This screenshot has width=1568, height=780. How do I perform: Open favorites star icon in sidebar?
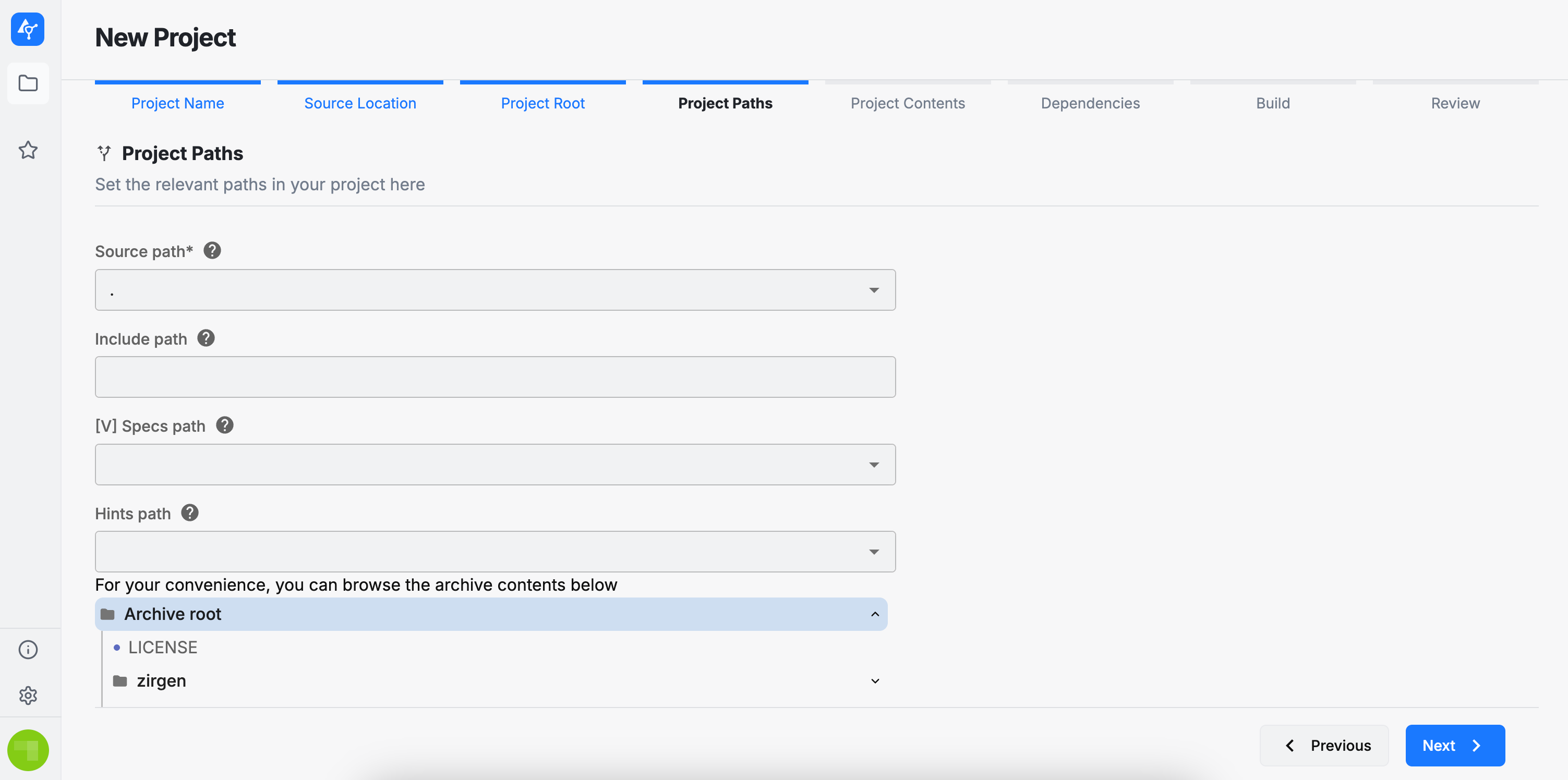click(28, 150)
